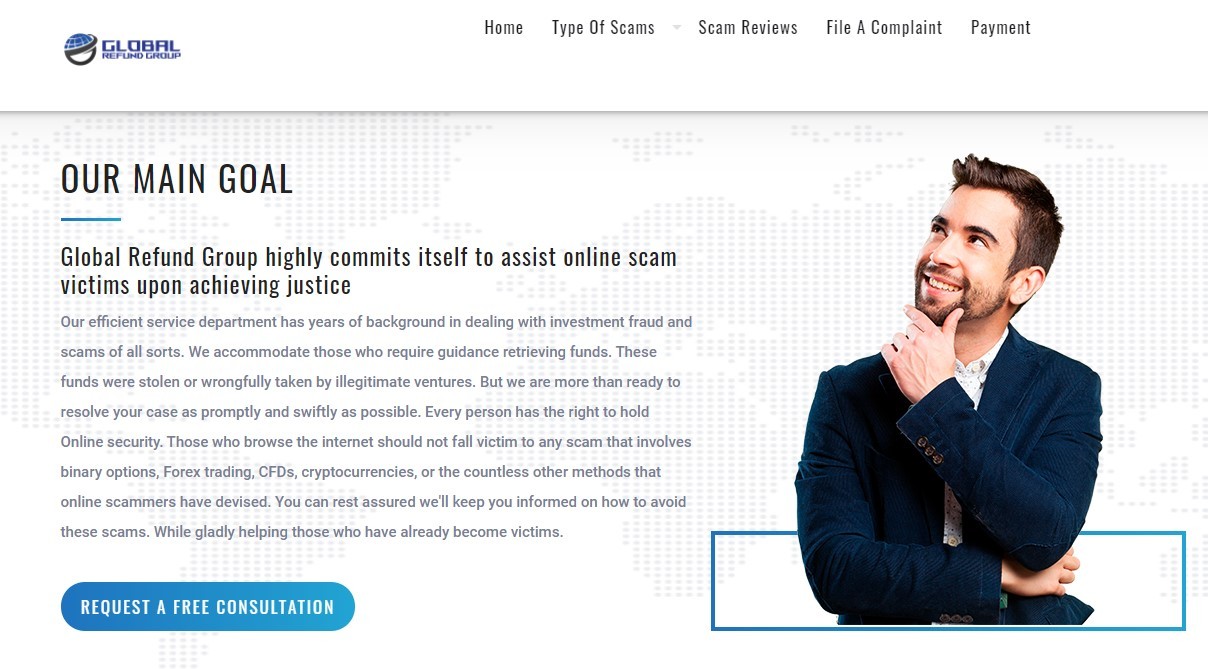Click the subheading about assisting scam victims
Viewport: 1208px width, 669px height.
[x=369, y=271]
